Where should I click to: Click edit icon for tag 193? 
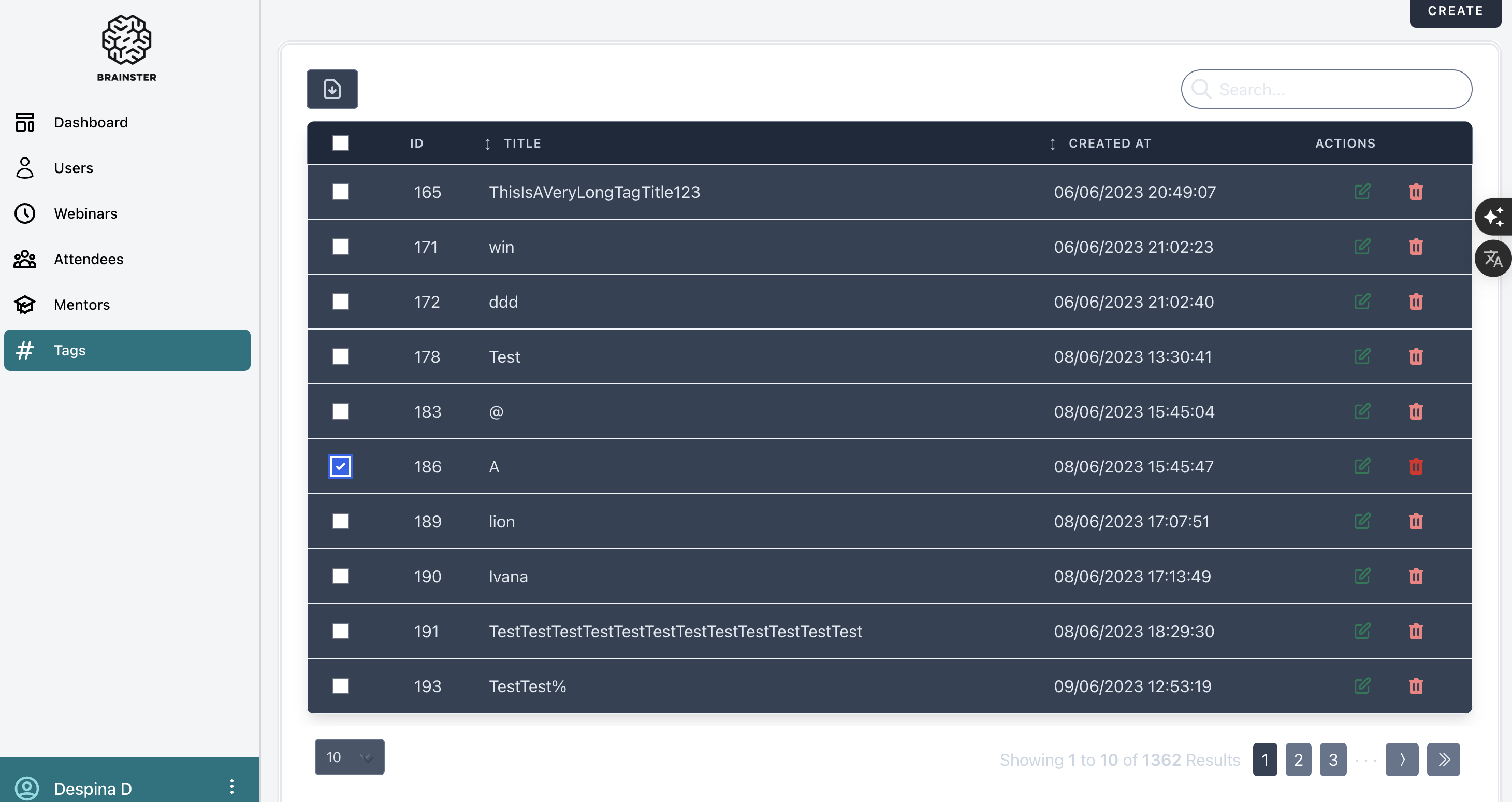(1362, 686)
